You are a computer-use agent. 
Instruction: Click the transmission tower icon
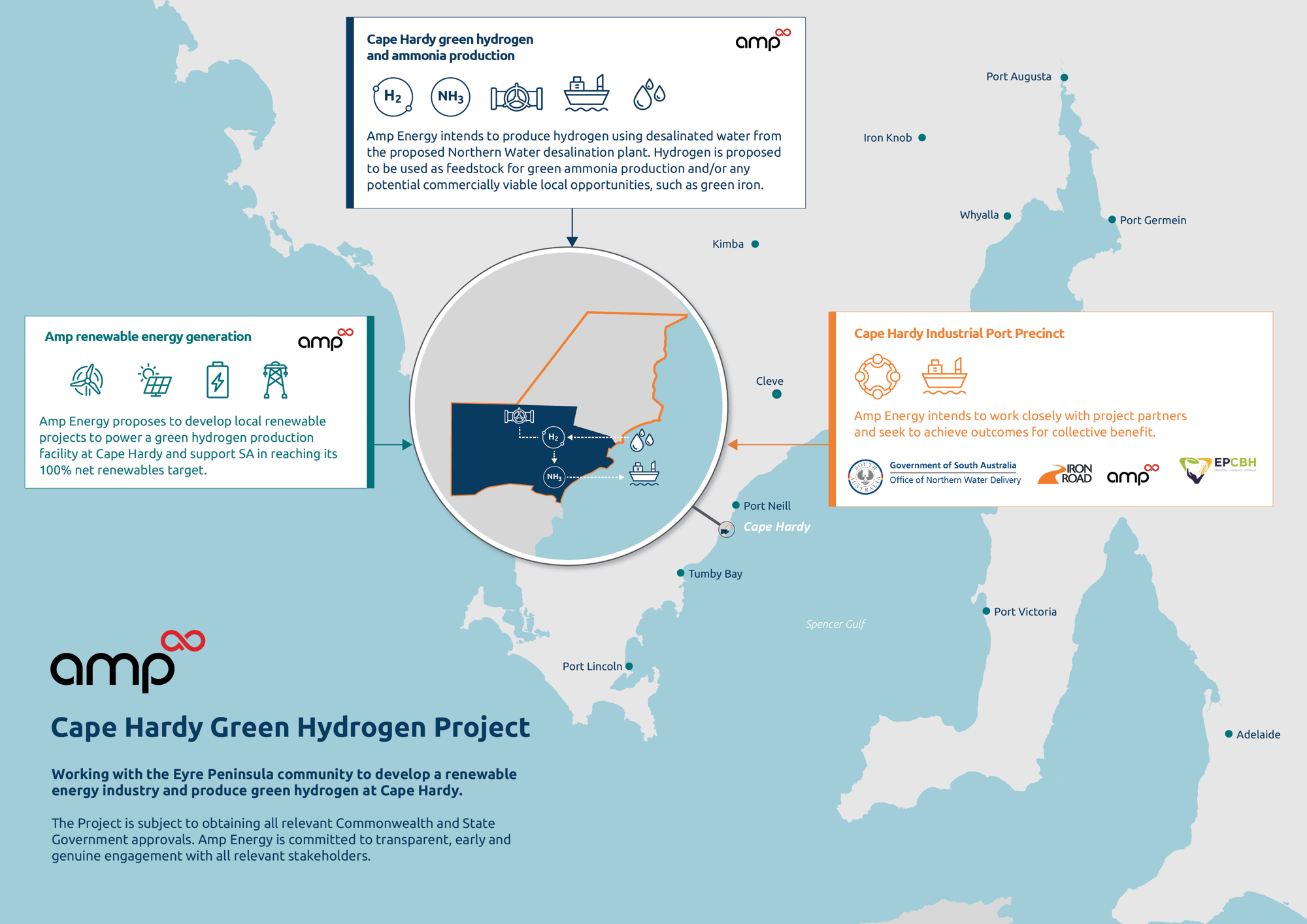pyautogui.click(x=276, y=380)
